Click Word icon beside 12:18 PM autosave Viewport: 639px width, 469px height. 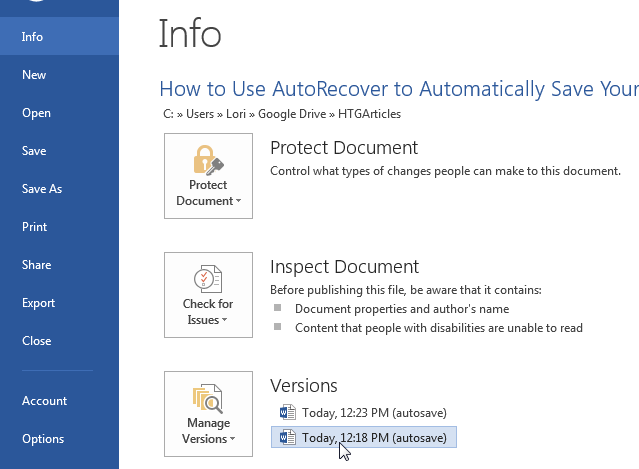288,437
